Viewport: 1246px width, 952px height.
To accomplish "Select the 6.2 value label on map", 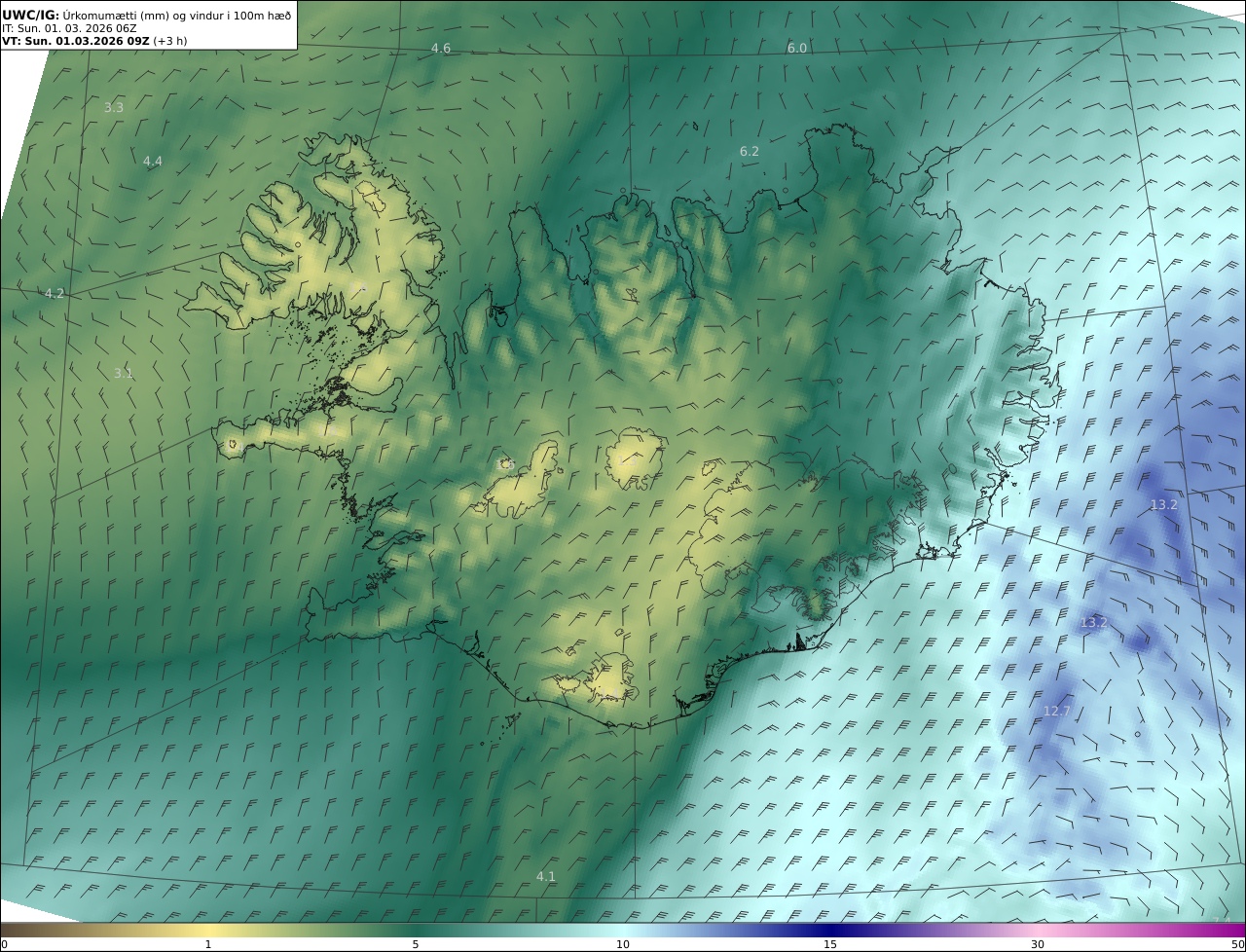I will click(x=749, y=151).
